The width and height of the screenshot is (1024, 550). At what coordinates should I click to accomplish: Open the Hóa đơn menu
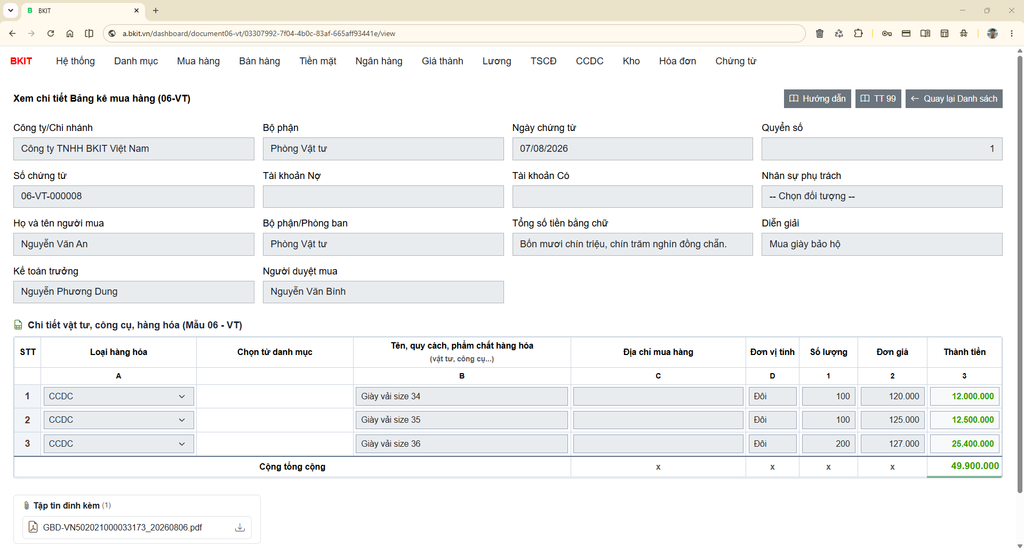[677, 61]
